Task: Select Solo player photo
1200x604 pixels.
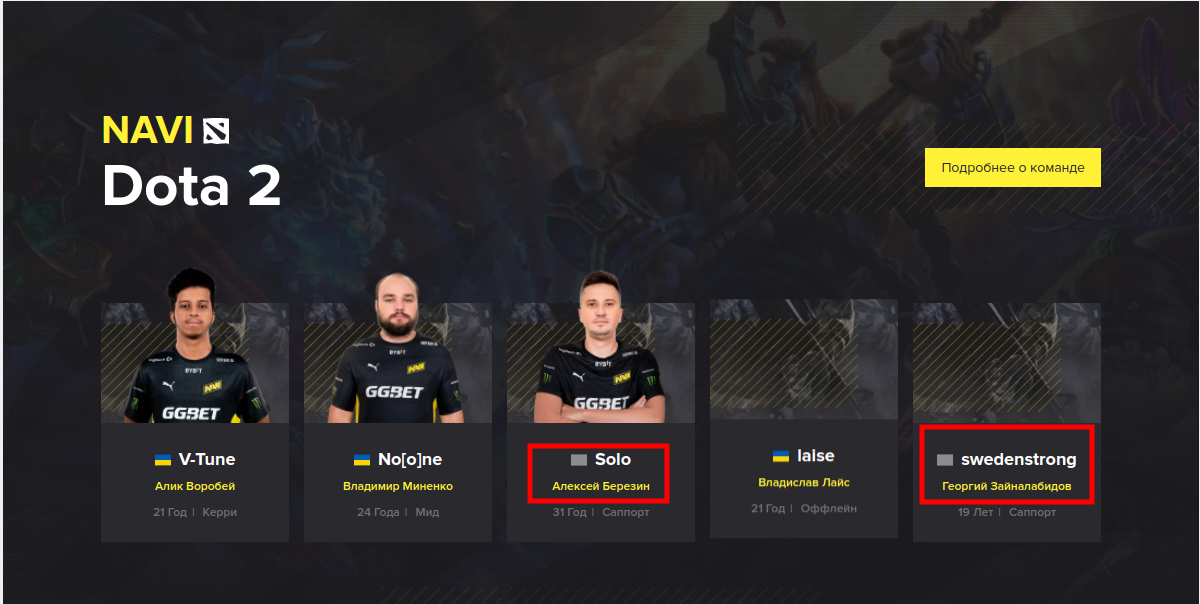Action: click(601, 346)
